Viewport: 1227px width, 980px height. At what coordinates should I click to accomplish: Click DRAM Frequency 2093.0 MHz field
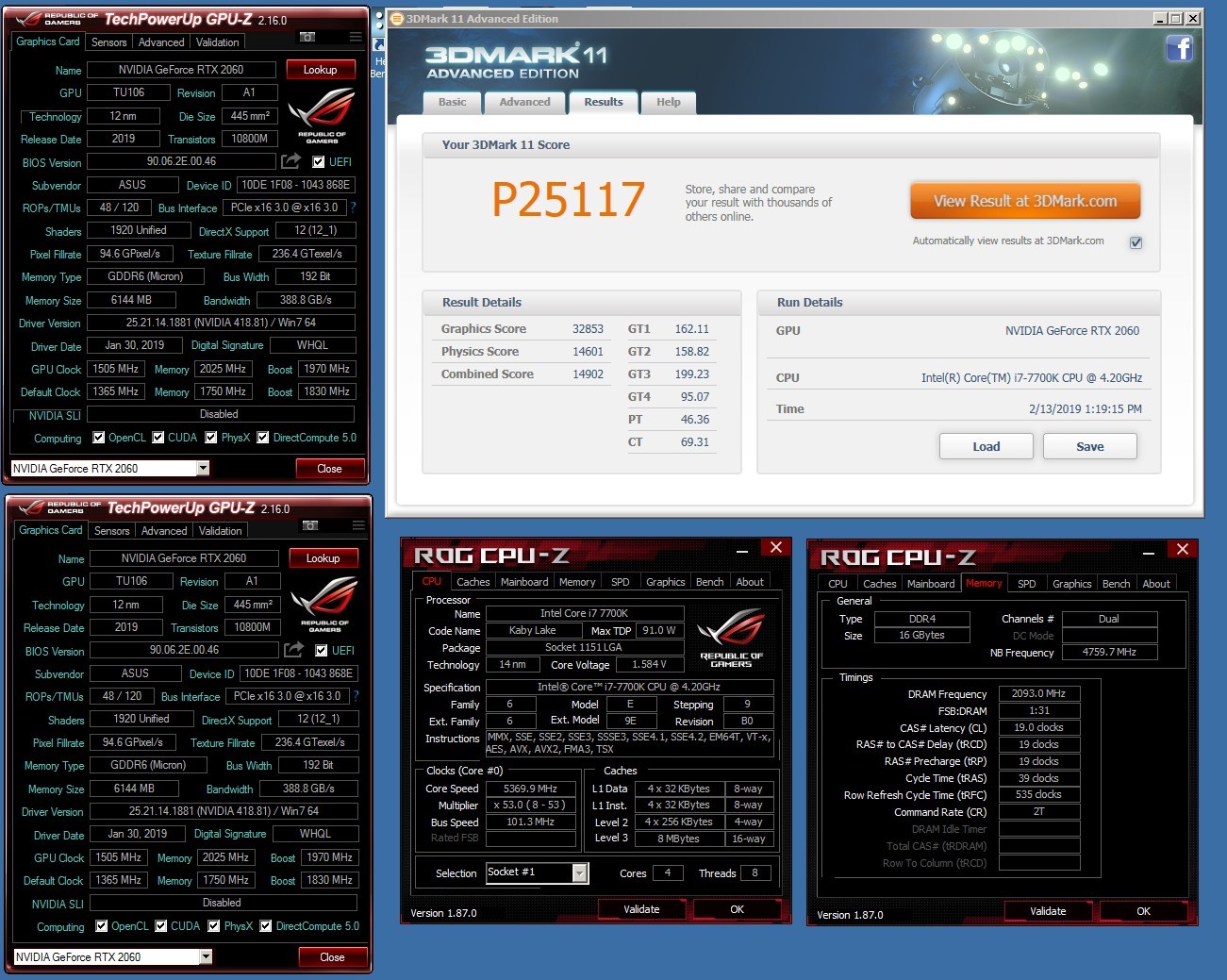click(x=1038, y=693)
